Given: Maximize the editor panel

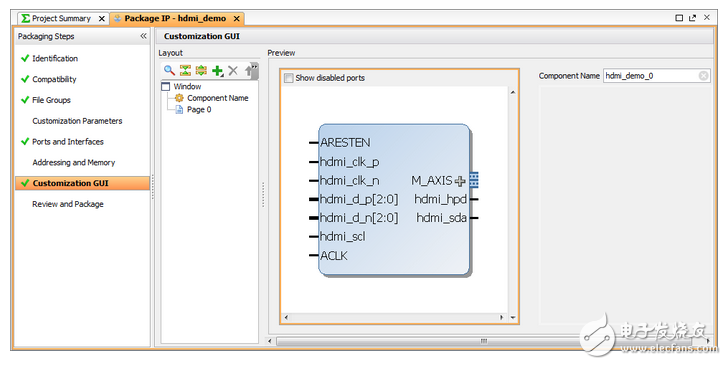Looking at the screenshot, I should tap(679, 18).
